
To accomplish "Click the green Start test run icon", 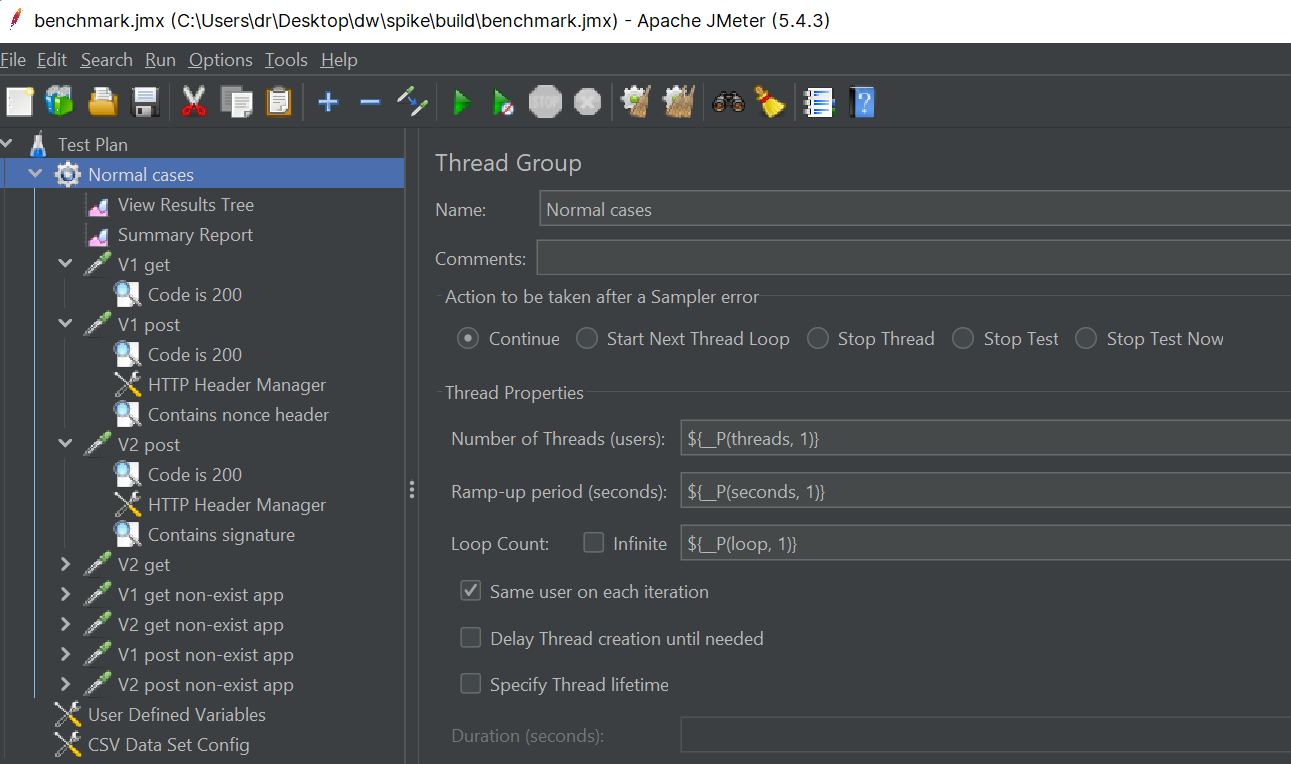I will pos(461,102).
